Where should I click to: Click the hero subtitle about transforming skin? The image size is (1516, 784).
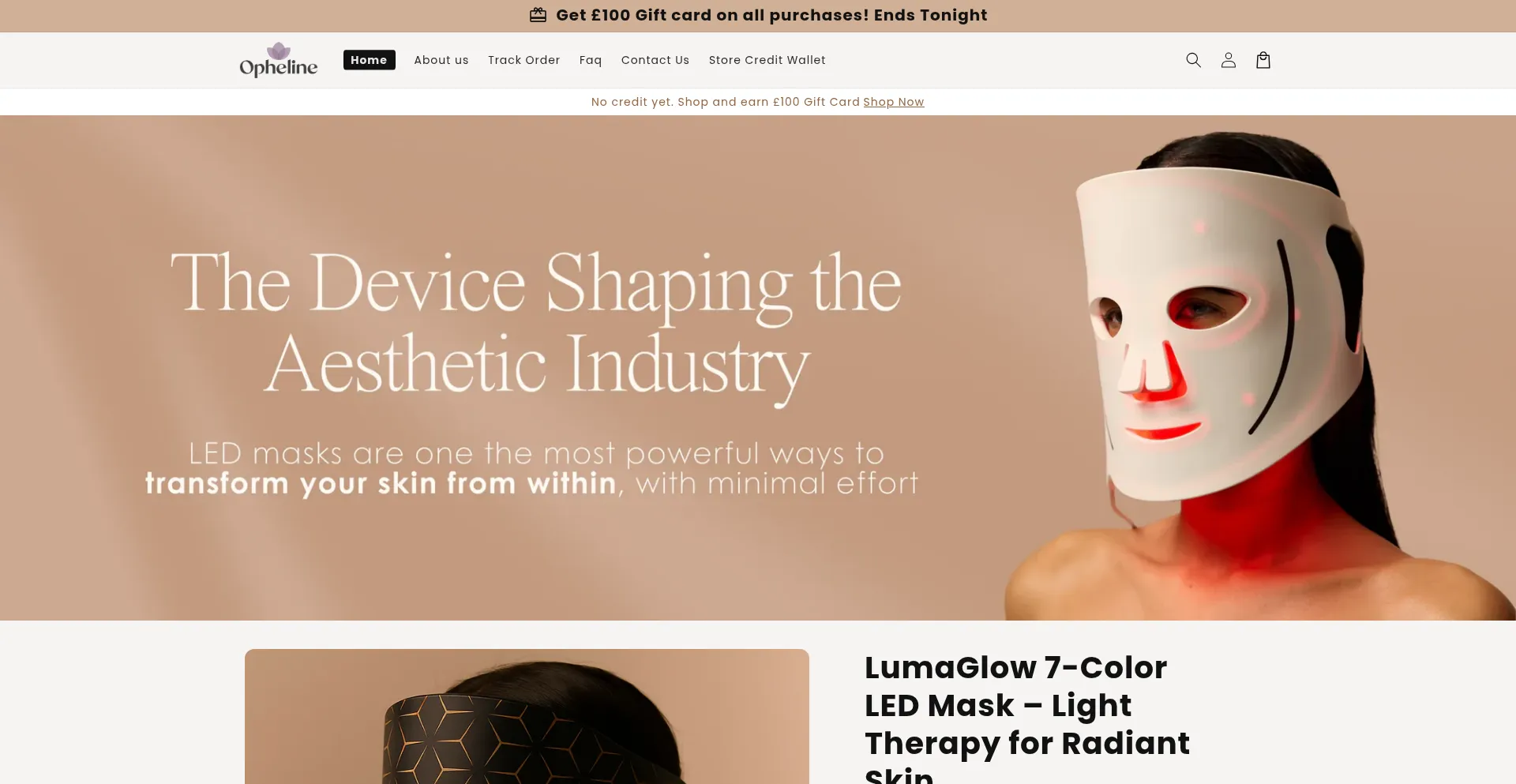tap(531, 468)
